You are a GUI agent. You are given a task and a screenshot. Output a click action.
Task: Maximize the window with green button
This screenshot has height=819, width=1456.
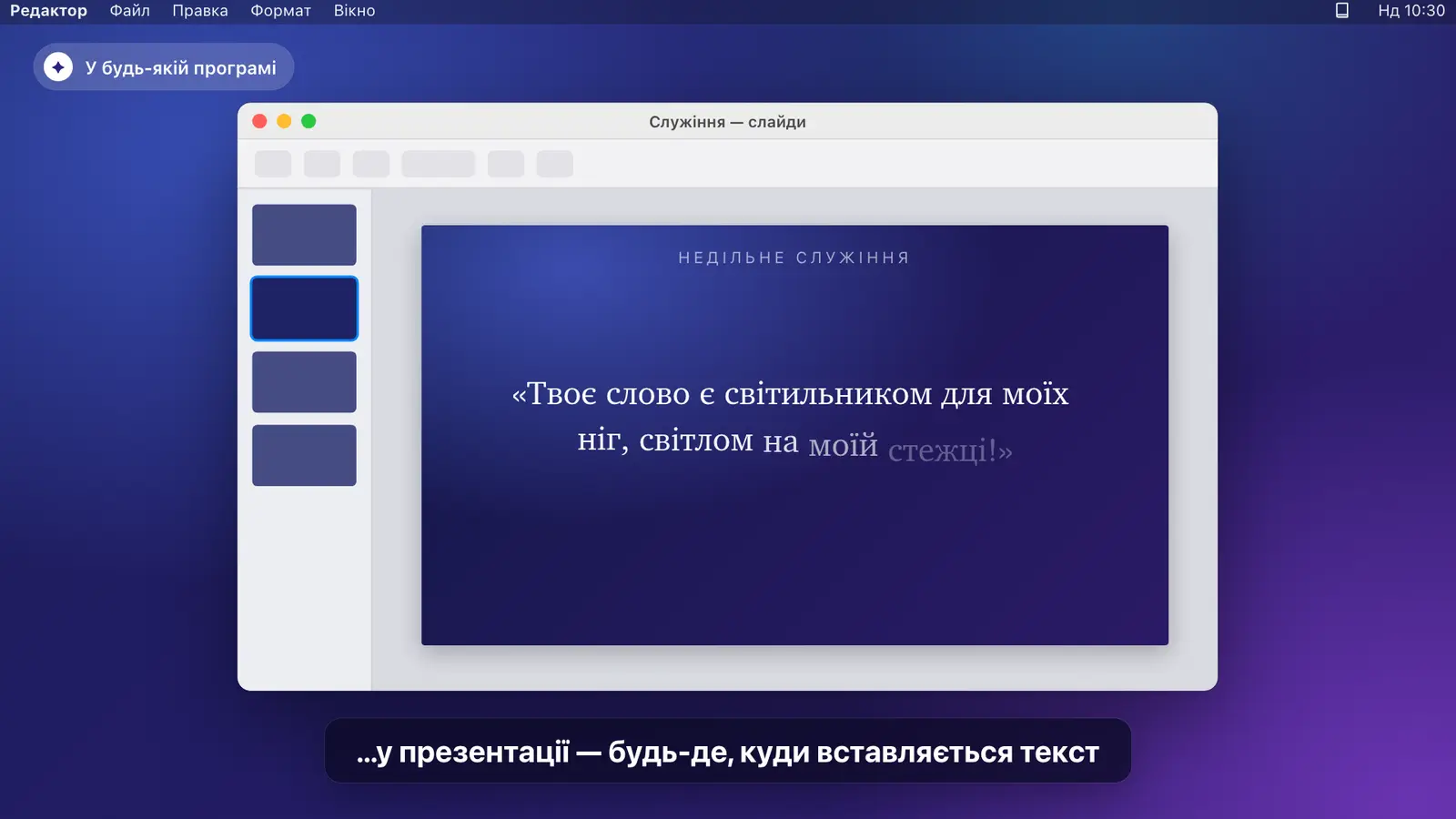308,121
